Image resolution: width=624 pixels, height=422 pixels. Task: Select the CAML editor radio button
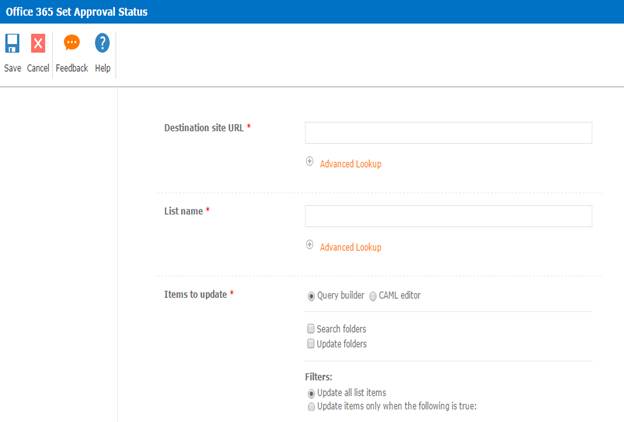[373, 296]
